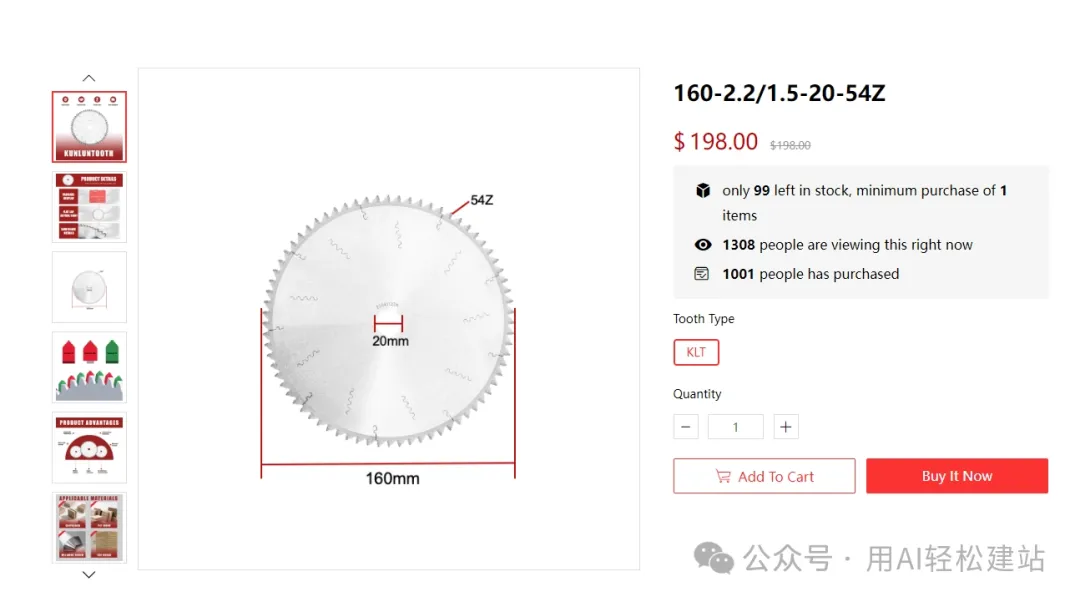
Task: Click the purchased-orders list icon
Action: click(x=702, y=274)
